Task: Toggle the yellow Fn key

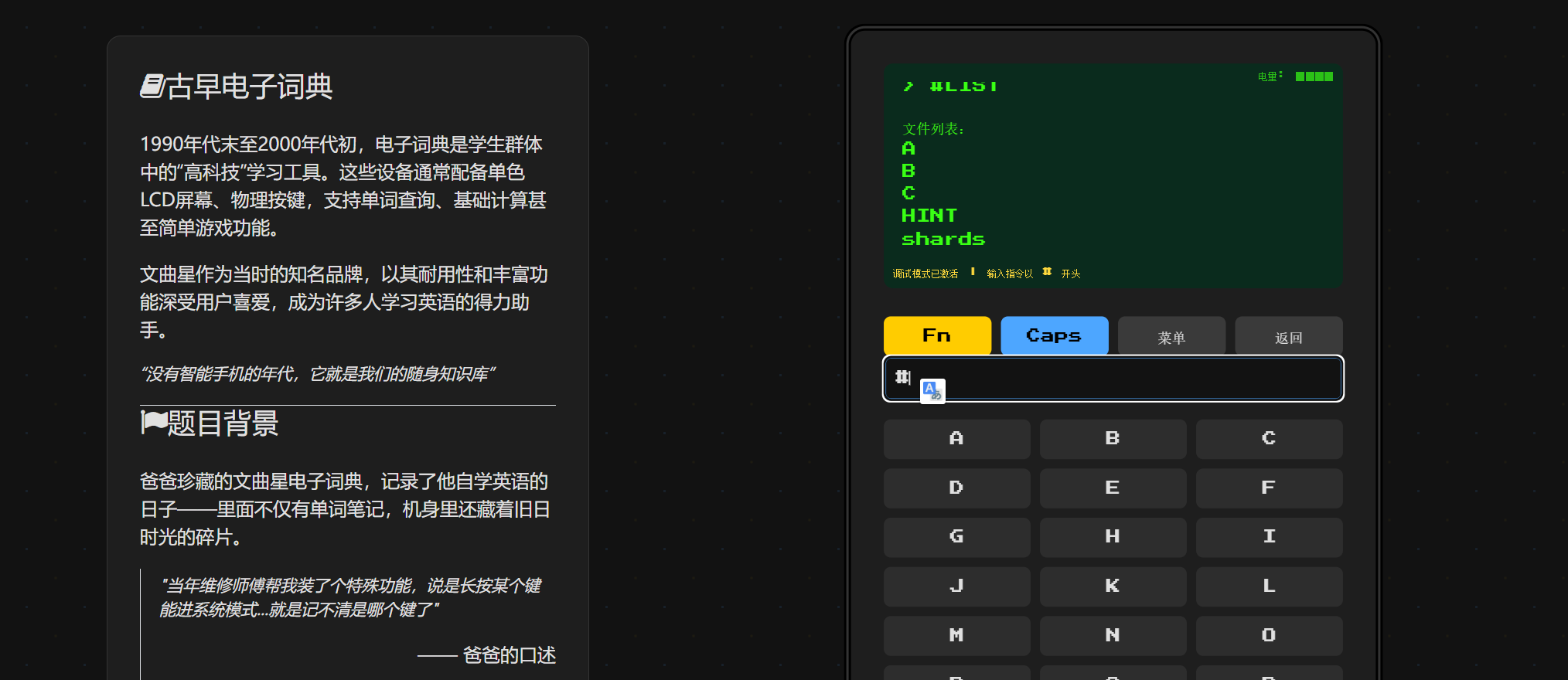Action: 937,335
